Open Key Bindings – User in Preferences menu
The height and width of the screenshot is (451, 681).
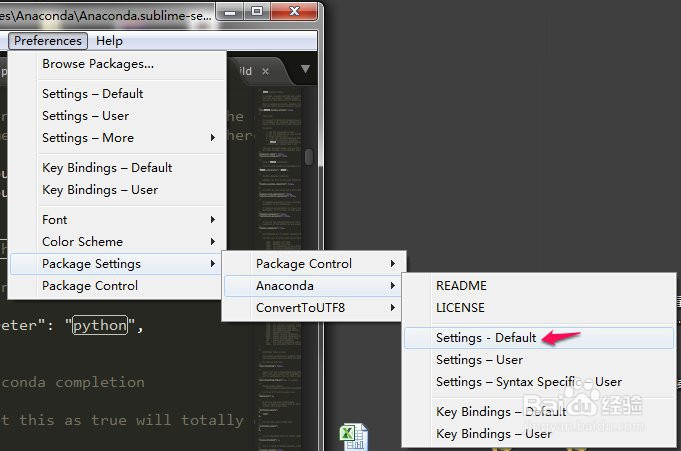117,190
